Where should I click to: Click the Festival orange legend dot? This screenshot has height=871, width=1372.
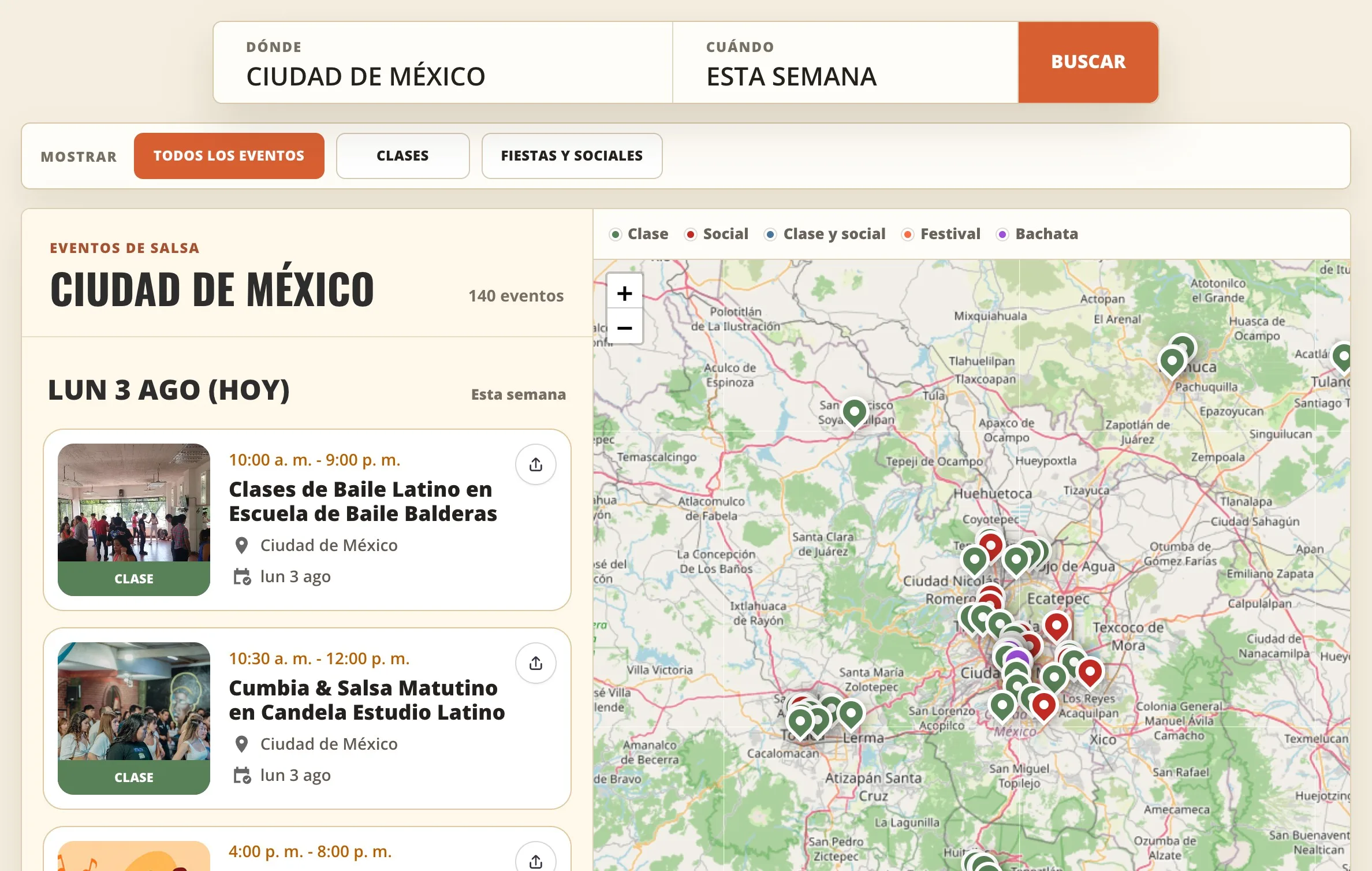(908, 234)
